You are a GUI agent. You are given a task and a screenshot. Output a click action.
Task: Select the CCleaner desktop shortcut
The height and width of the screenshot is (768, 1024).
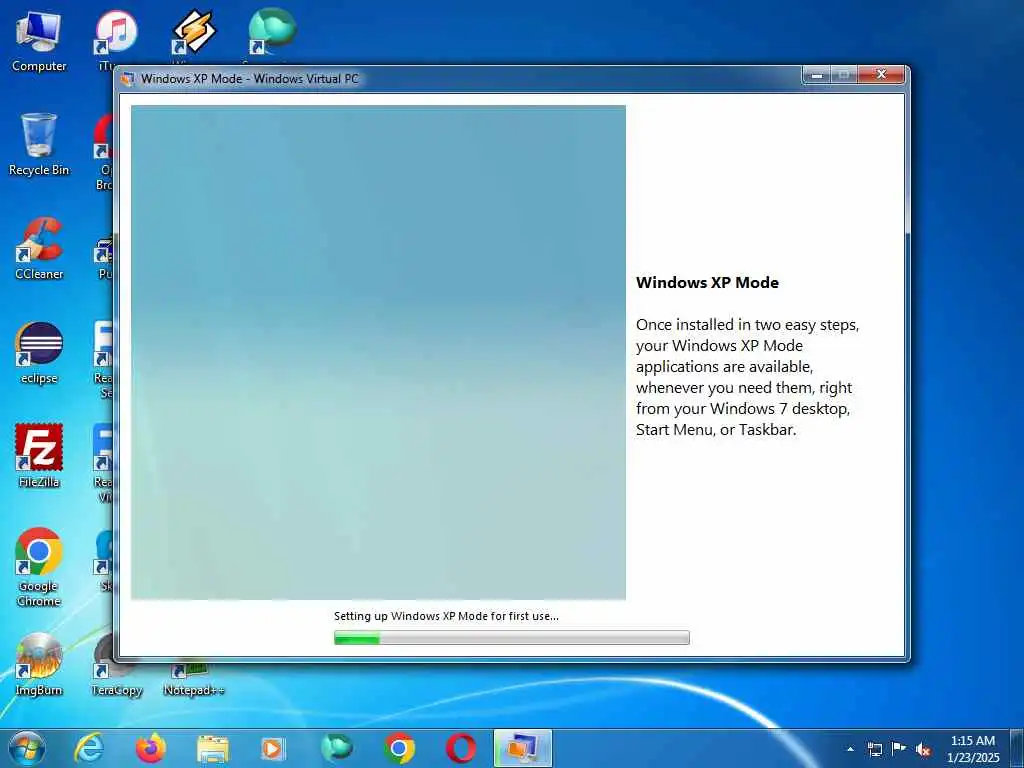pos(39,249)
